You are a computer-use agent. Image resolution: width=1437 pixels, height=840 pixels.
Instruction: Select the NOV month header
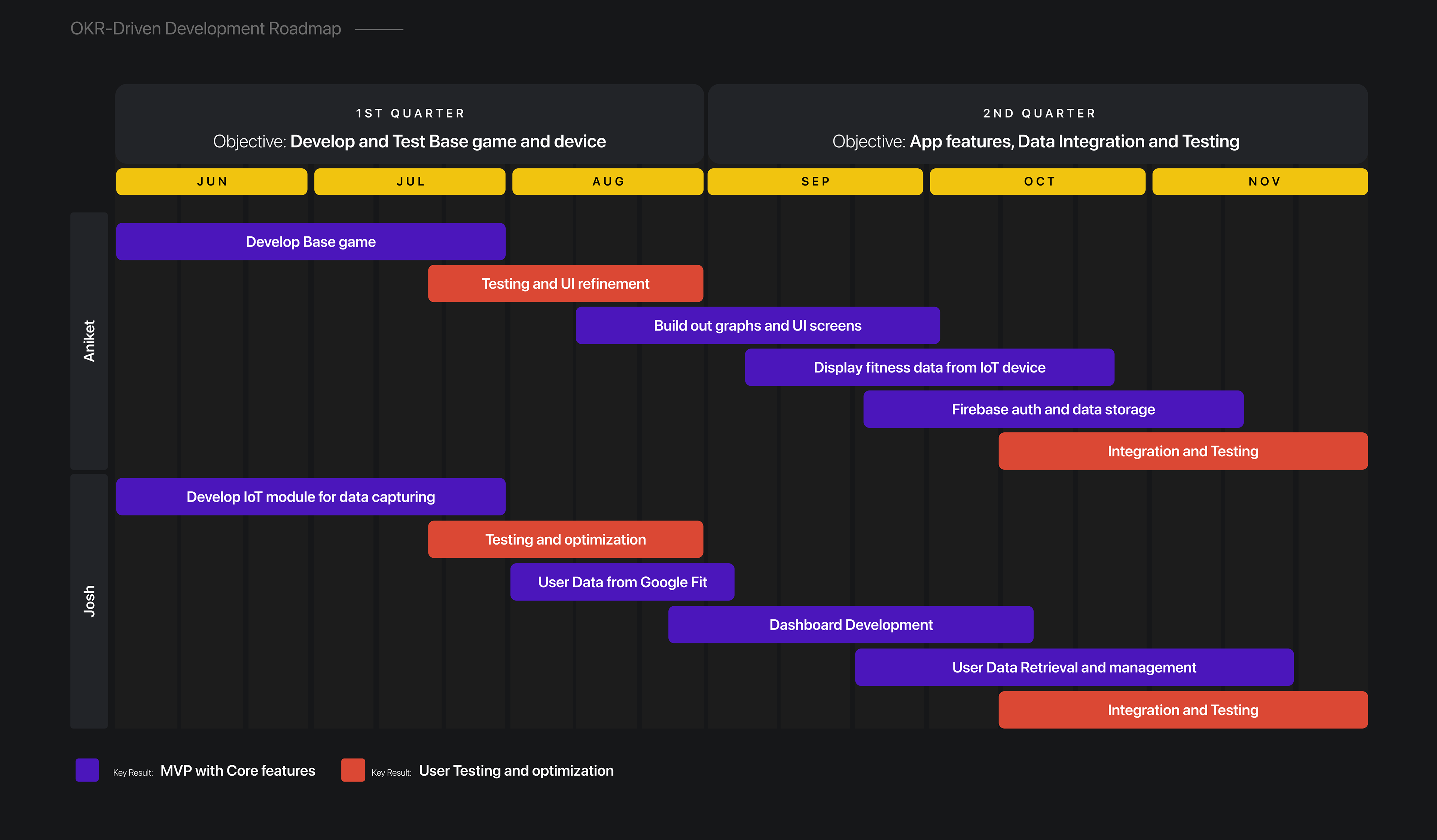coord(1260,181)
